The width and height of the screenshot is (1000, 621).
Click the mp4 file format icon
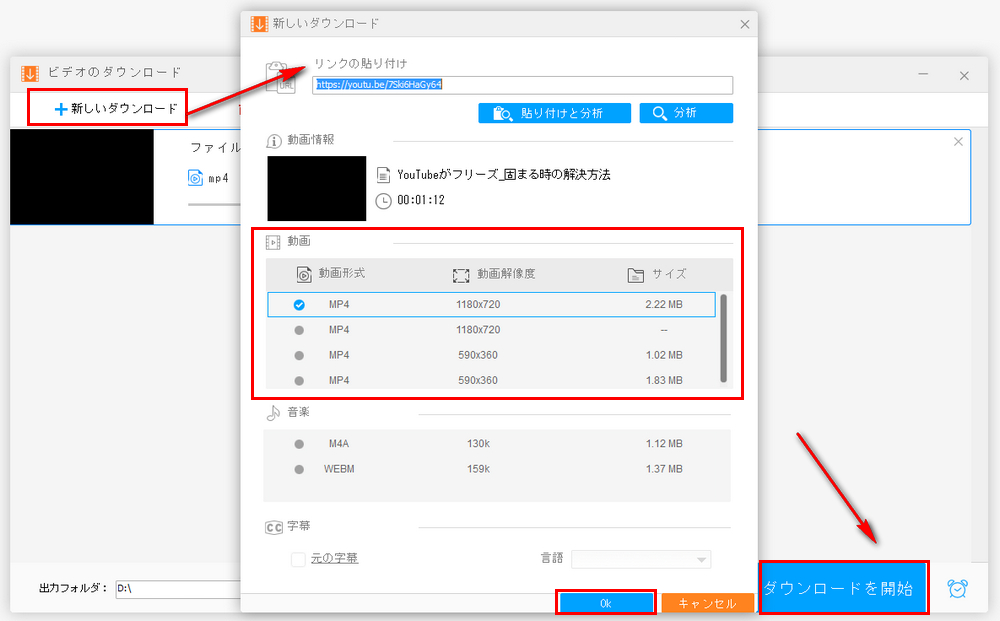pyautogui.click(x=195, y=178)
